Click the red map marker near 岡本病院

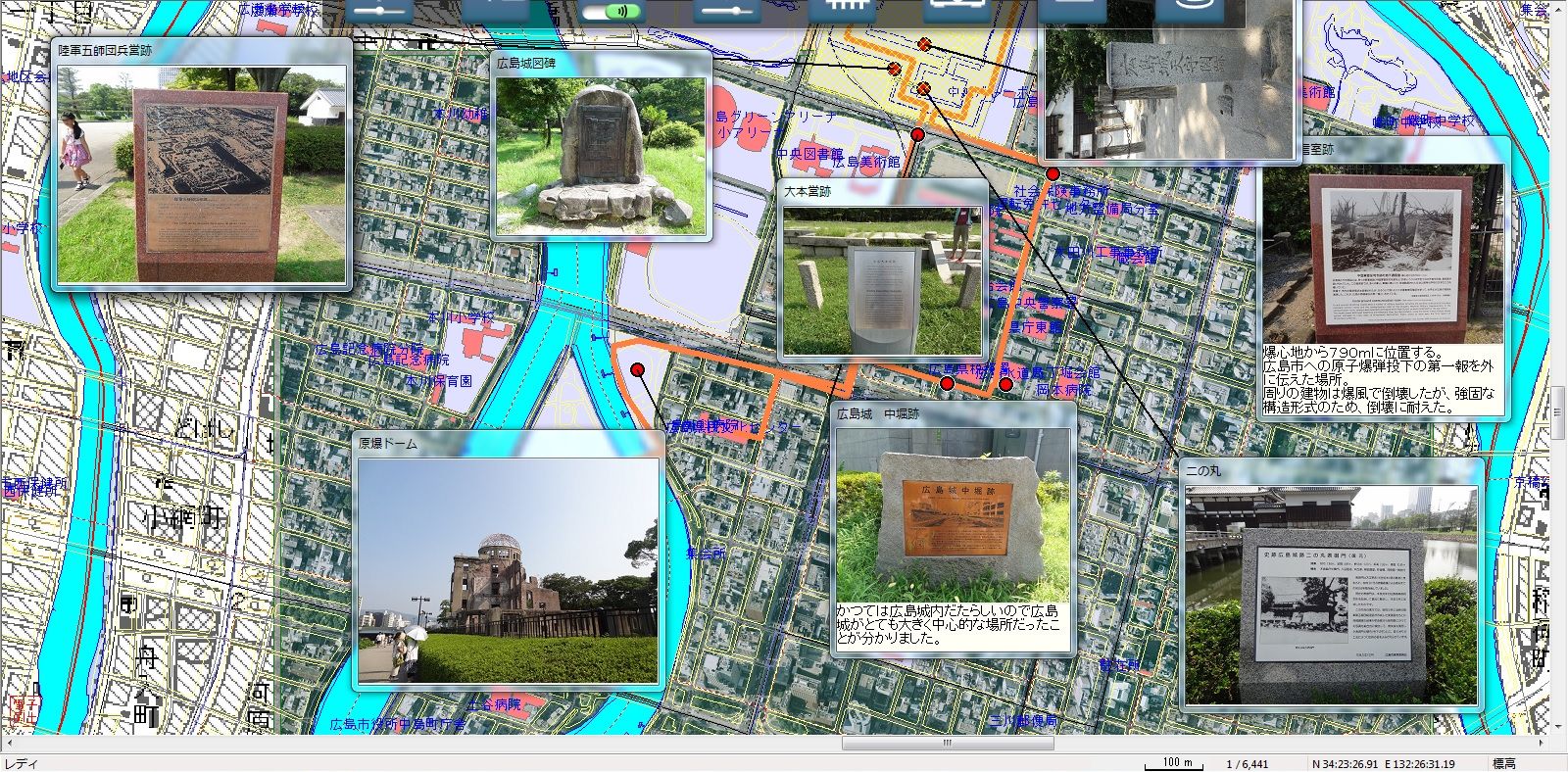tap(1005, 385)
